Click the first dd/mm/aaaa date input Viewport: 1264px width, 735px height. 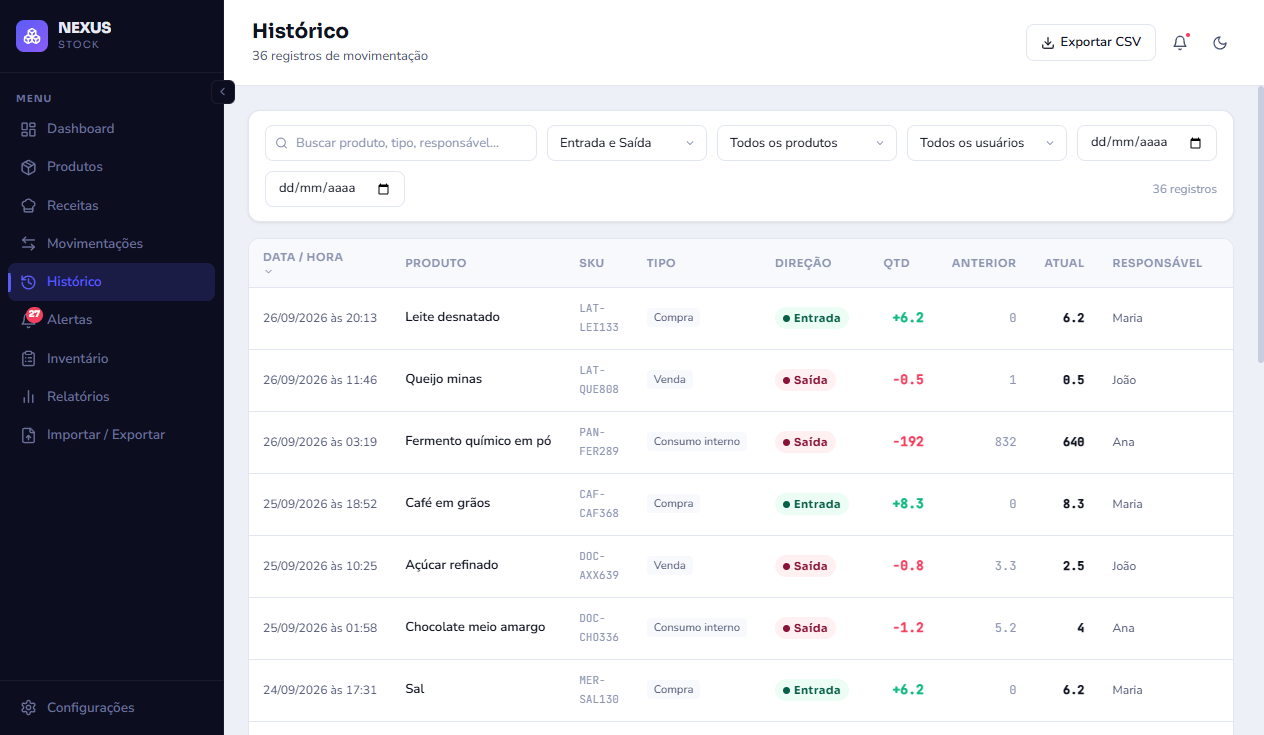[x=1147, y=143]
